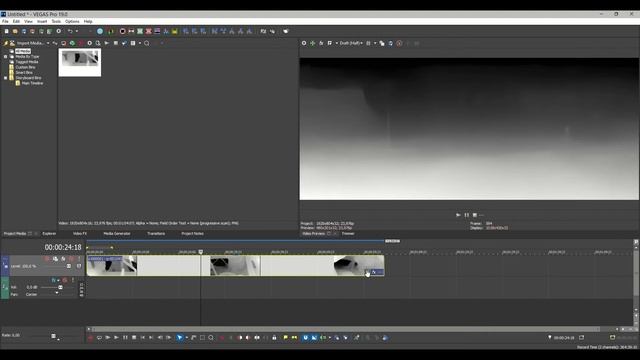Solo the audio track
This screenshot has width=640, height=360.
click(x=73, y=280)
